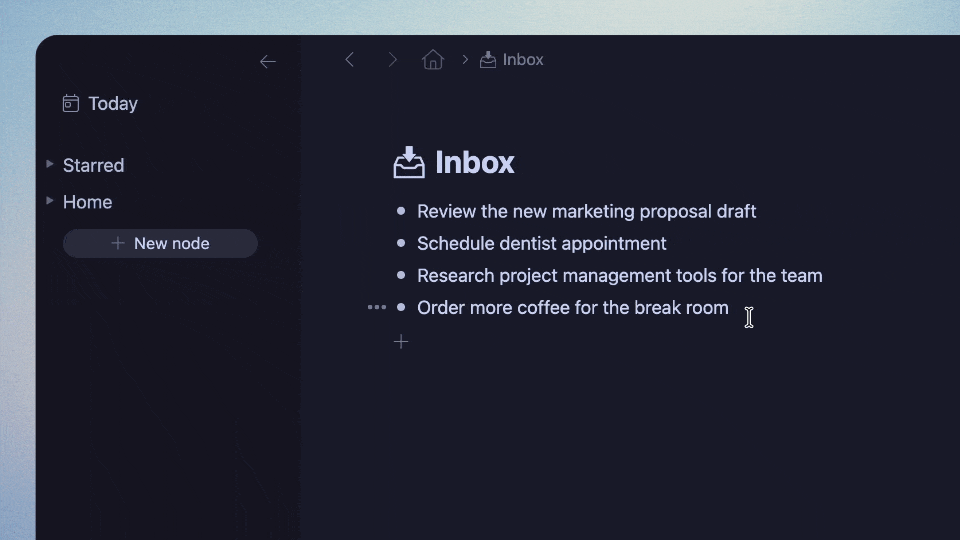The image size is (960, 540).
Task: Expand the Starred section triangle
Action: point(50,164)
